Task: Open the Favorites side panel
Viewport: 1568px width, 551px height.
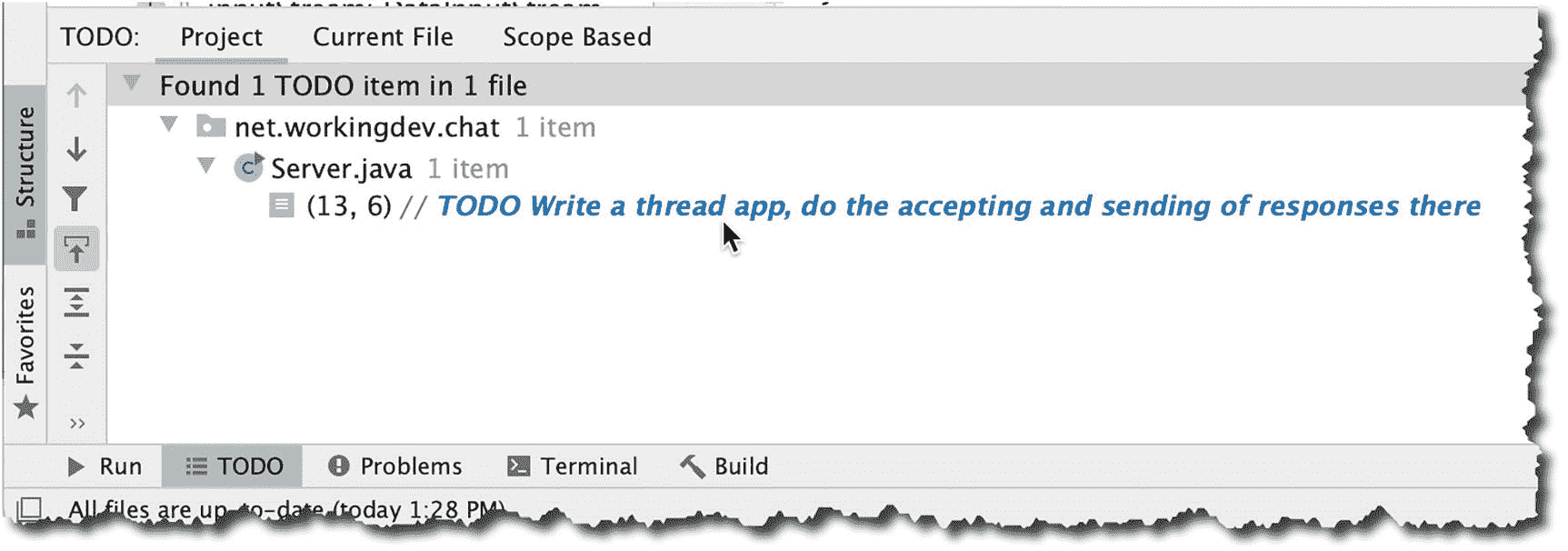Action: coord(25,354)
